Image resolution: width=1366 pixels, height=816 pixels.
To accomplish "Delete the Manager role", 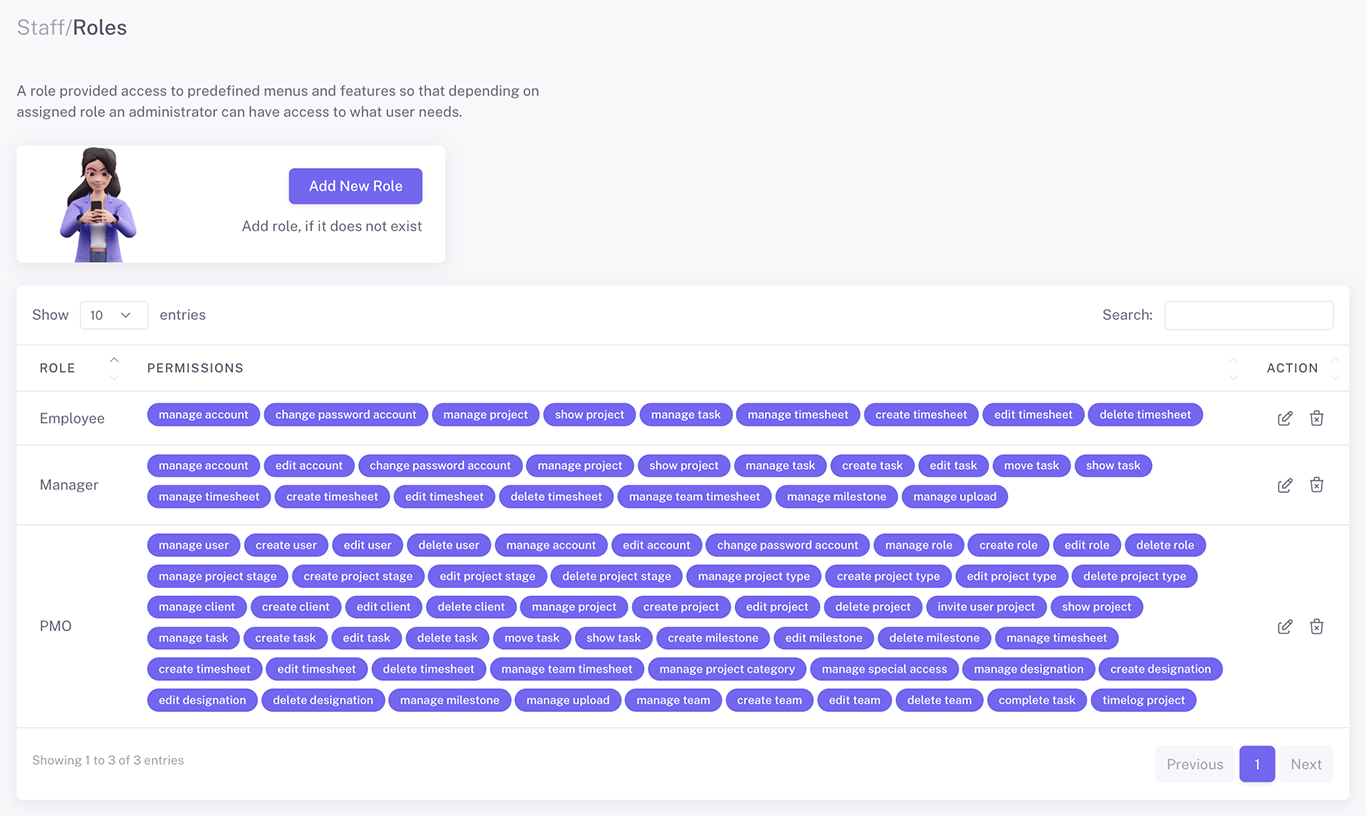I will pyautogui.click(x=1317, y=485).
